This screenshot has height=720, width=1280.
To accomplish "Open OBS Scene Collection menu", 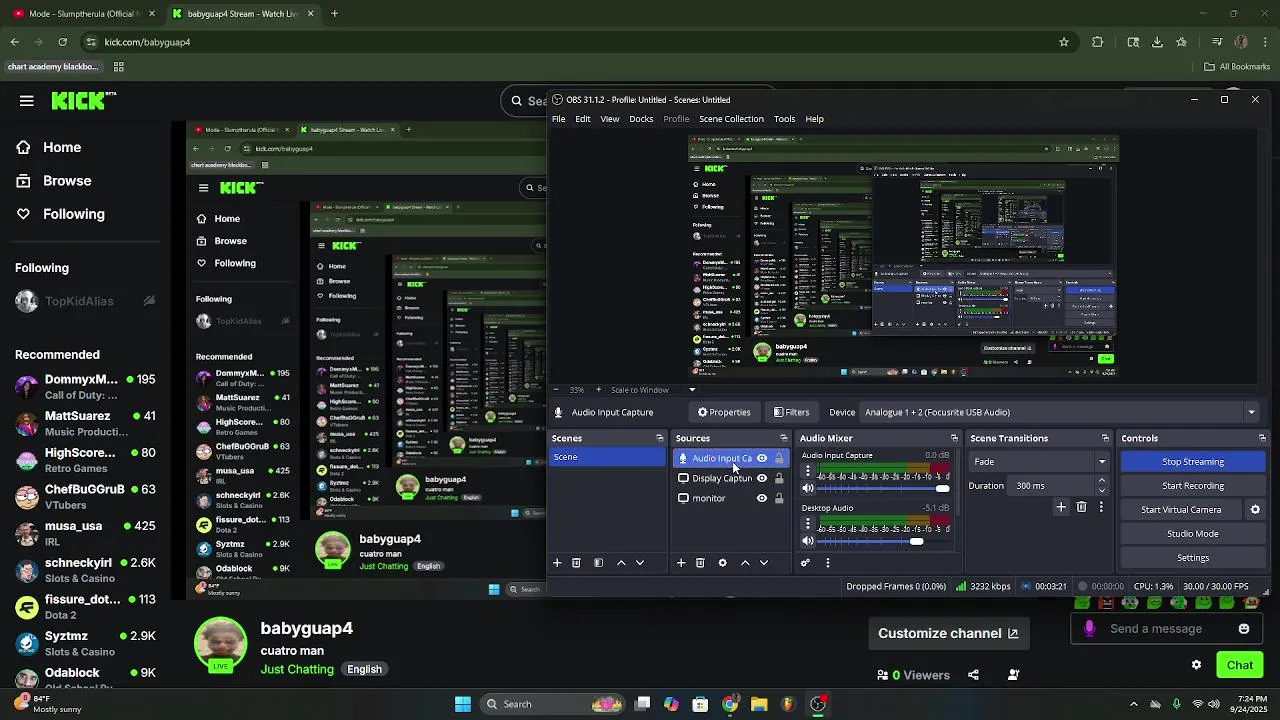I will click(731, 119).
